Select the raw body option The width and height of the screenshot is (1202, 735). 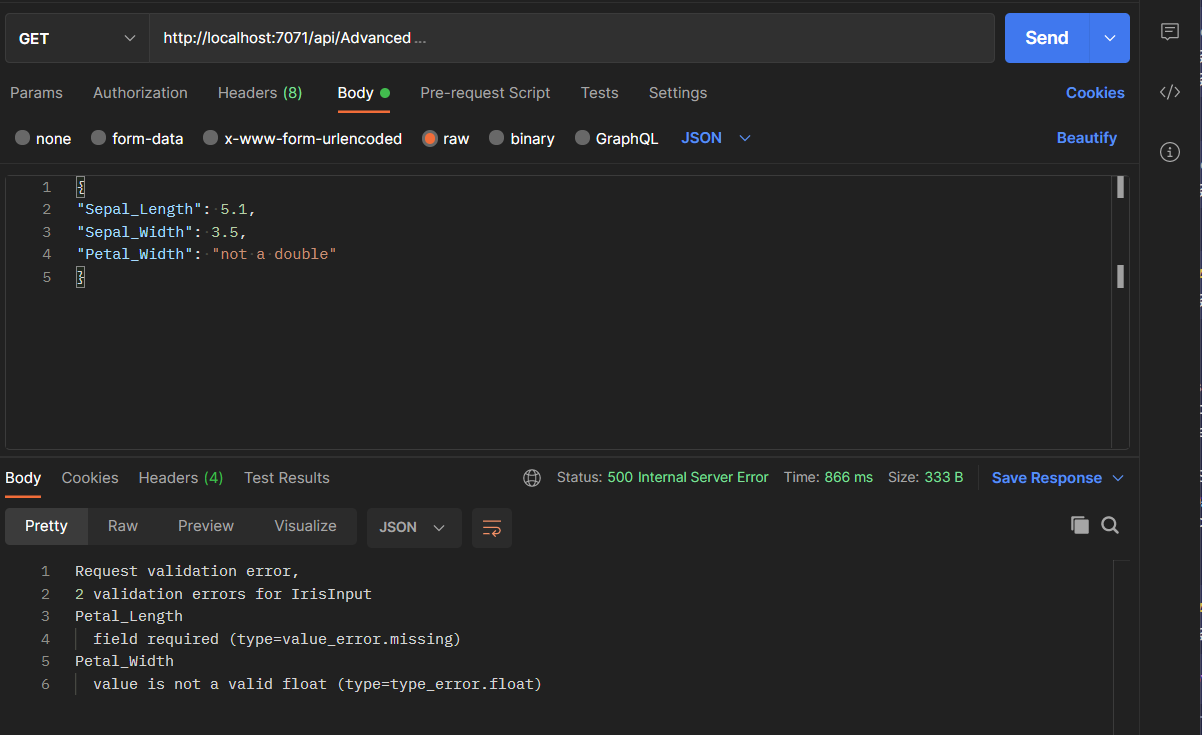(x=446, y=138)
